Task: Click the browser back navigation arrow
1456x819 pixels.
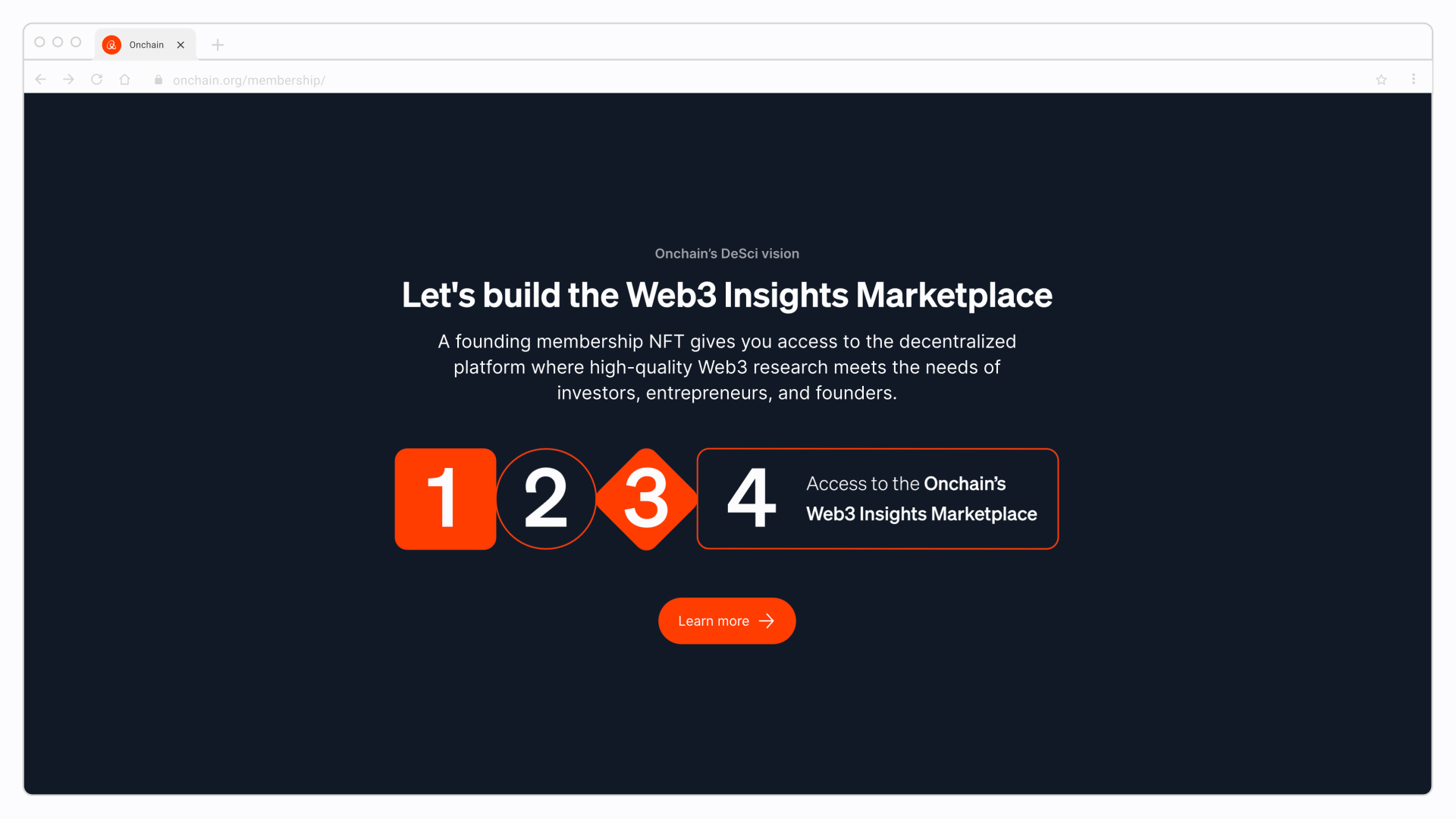Action: tap(40, 79)
